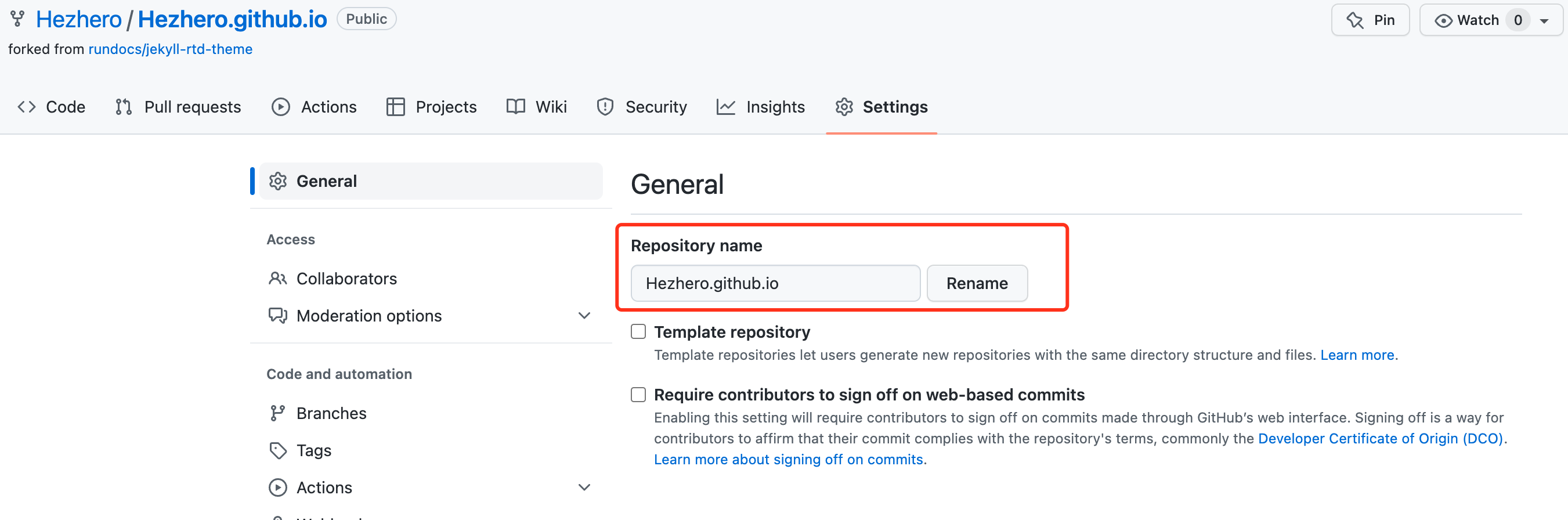
Task: Click the Repository name text field
Action: [775, 283]
